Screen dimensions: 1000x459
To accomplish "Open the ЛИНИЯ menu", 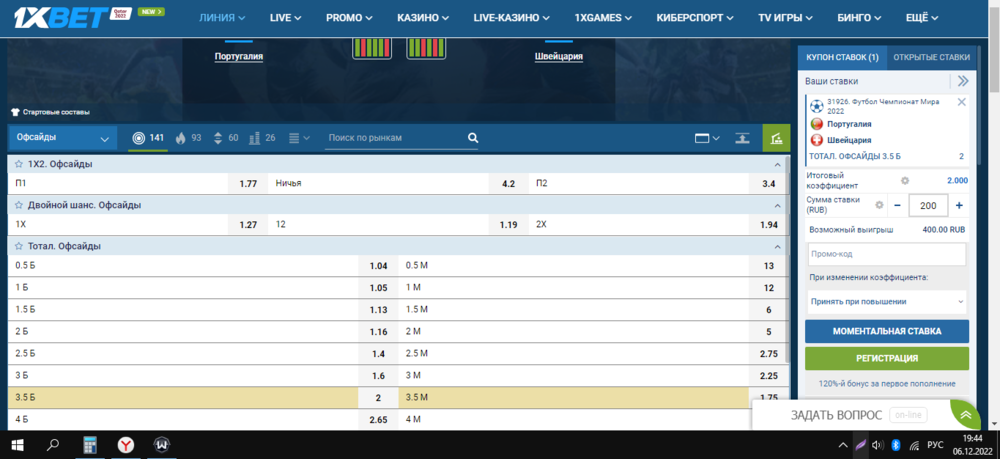I will (222, 18).
